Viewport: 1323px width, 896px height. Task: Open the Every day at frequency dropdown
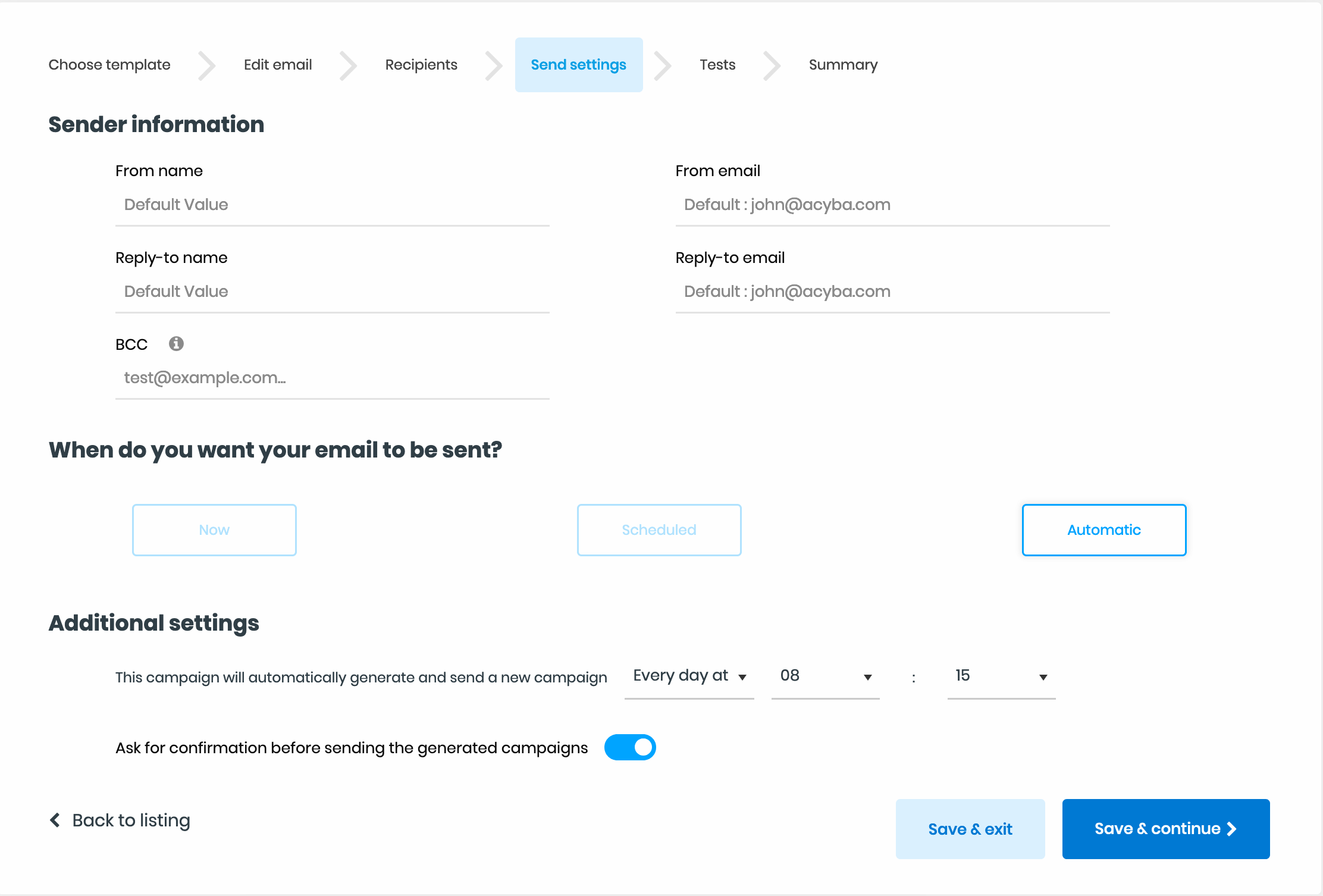[689, 676]
